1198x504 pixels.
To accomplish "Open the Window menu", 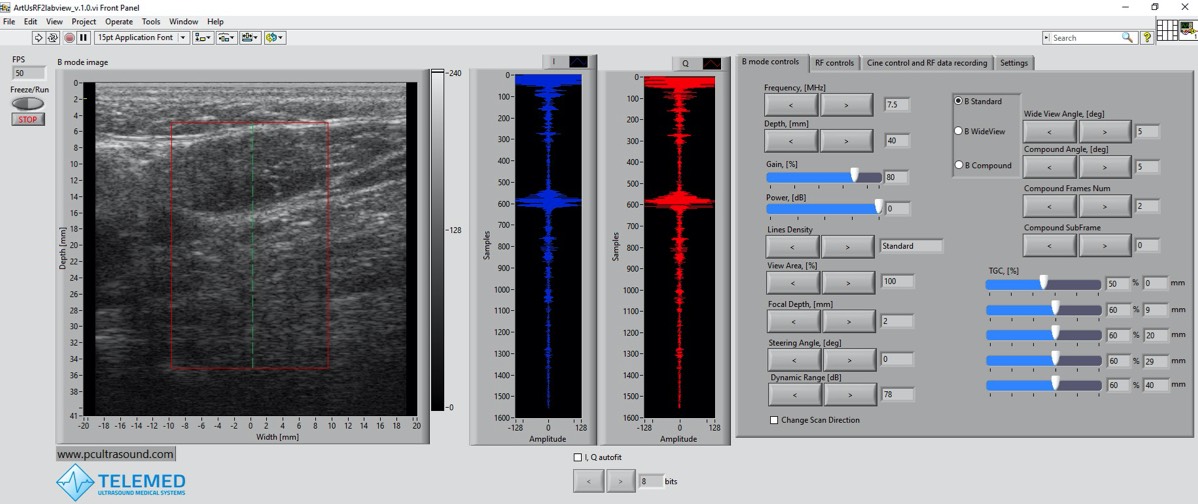I will (183, 22).
